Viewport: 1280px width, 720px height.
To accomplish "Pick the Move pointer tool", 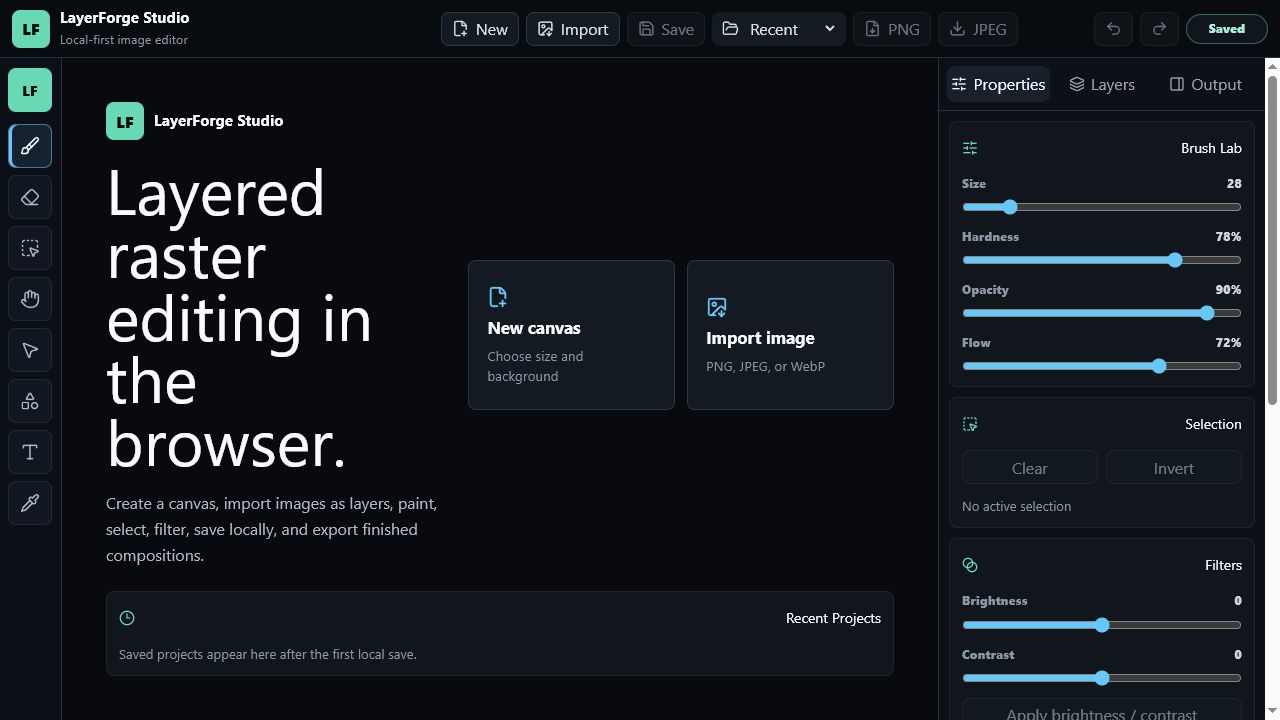I will pos(30,350).
